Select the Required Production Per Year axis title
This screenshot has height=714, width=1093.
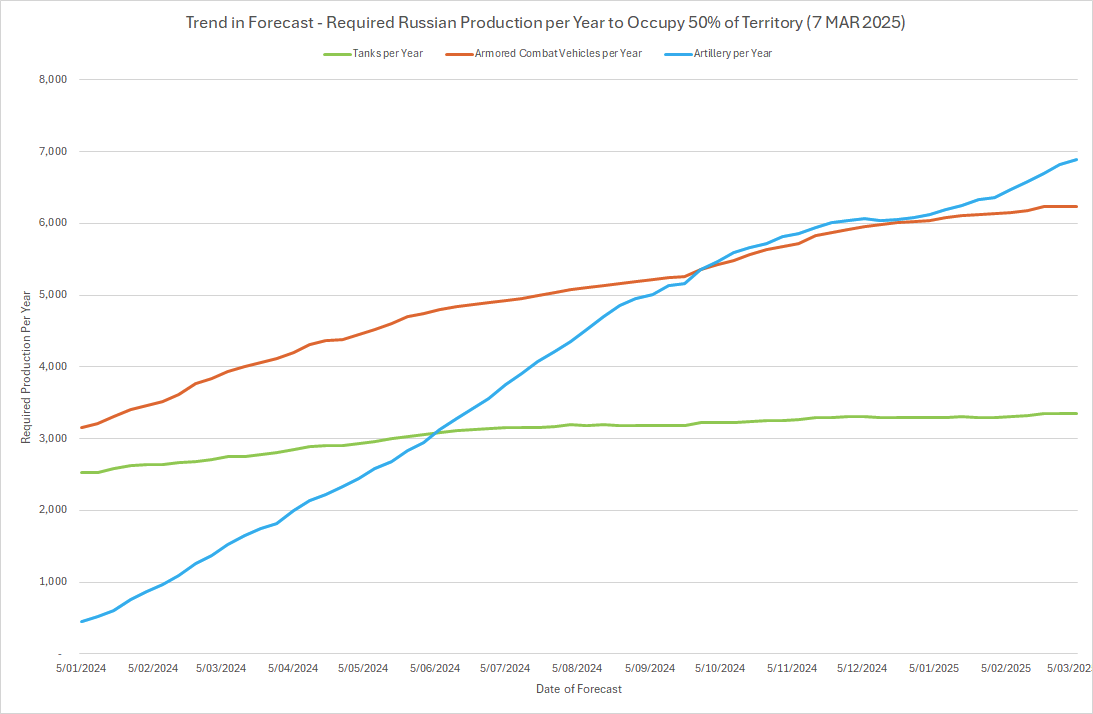(x=25, y=366)
